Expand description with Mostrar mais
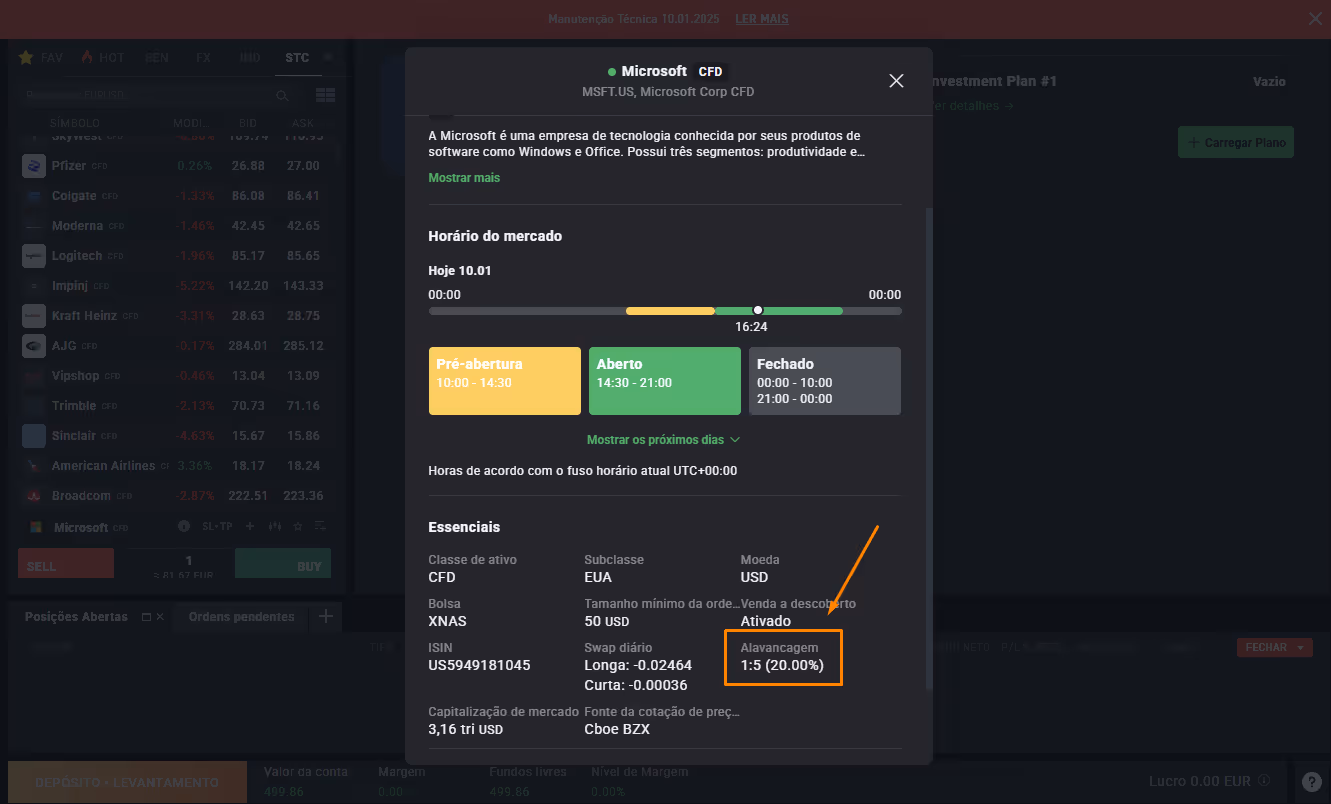 coord(464,177)
